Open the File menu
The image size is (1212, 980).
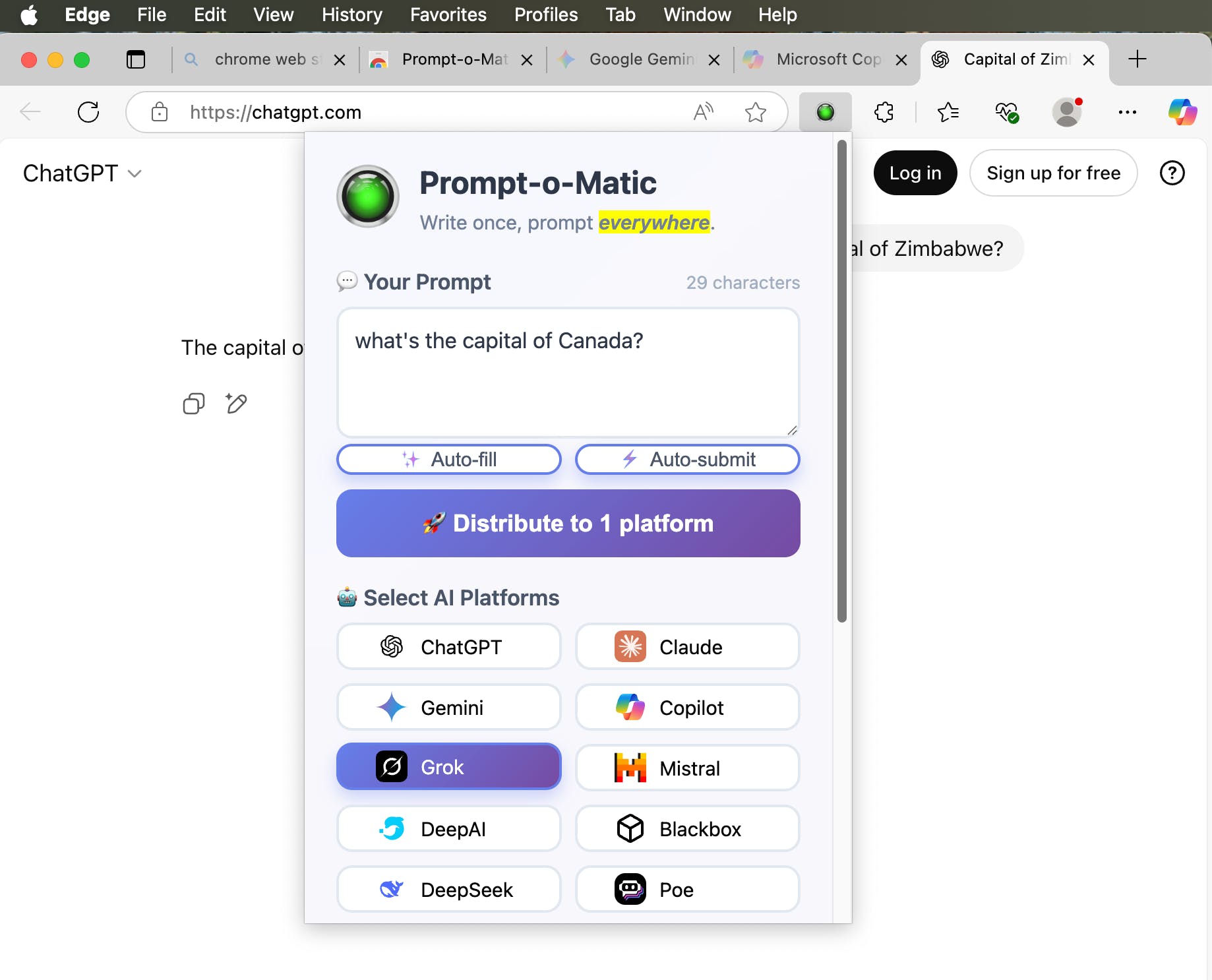click(152, 15)
